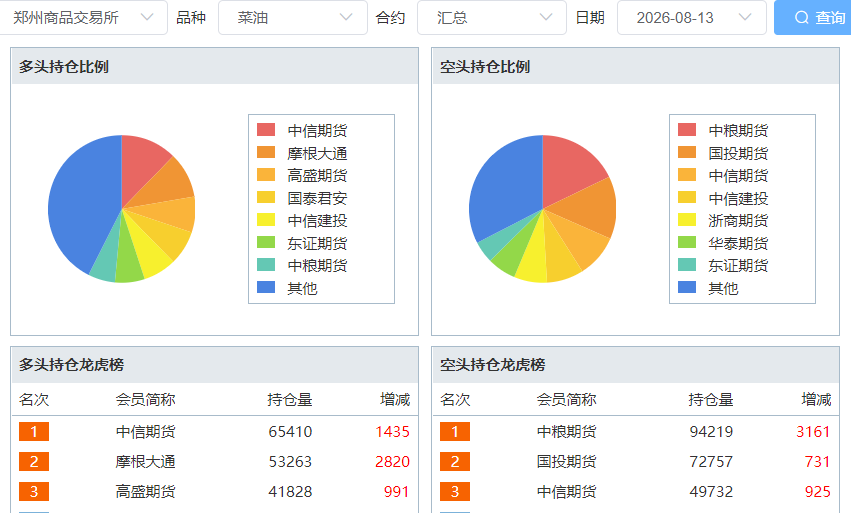Click change value 3161

coord(814,432)
